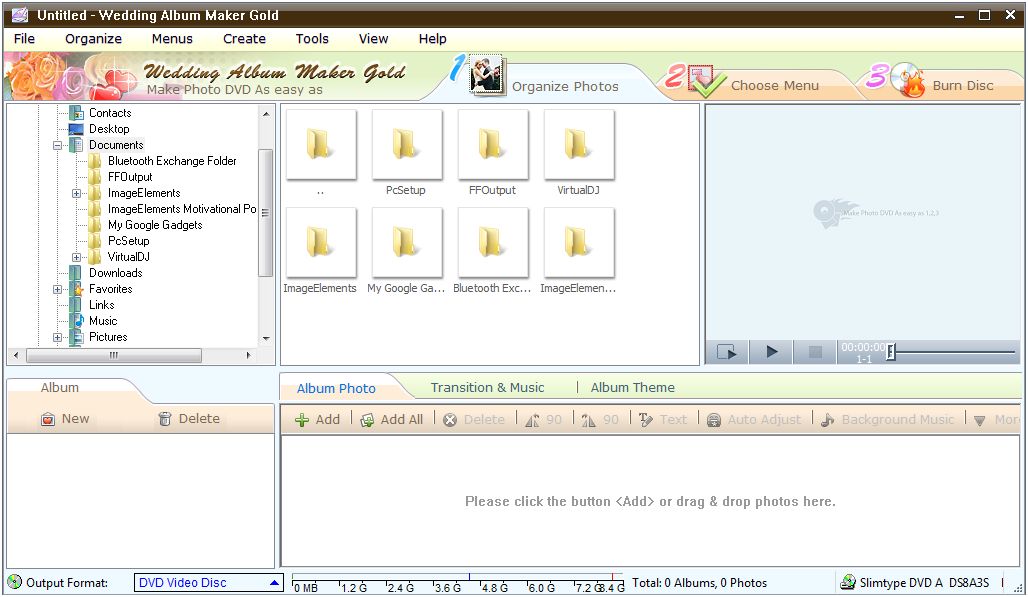
Task: Click the Organize Photos step icon
Action: [487, 77]
